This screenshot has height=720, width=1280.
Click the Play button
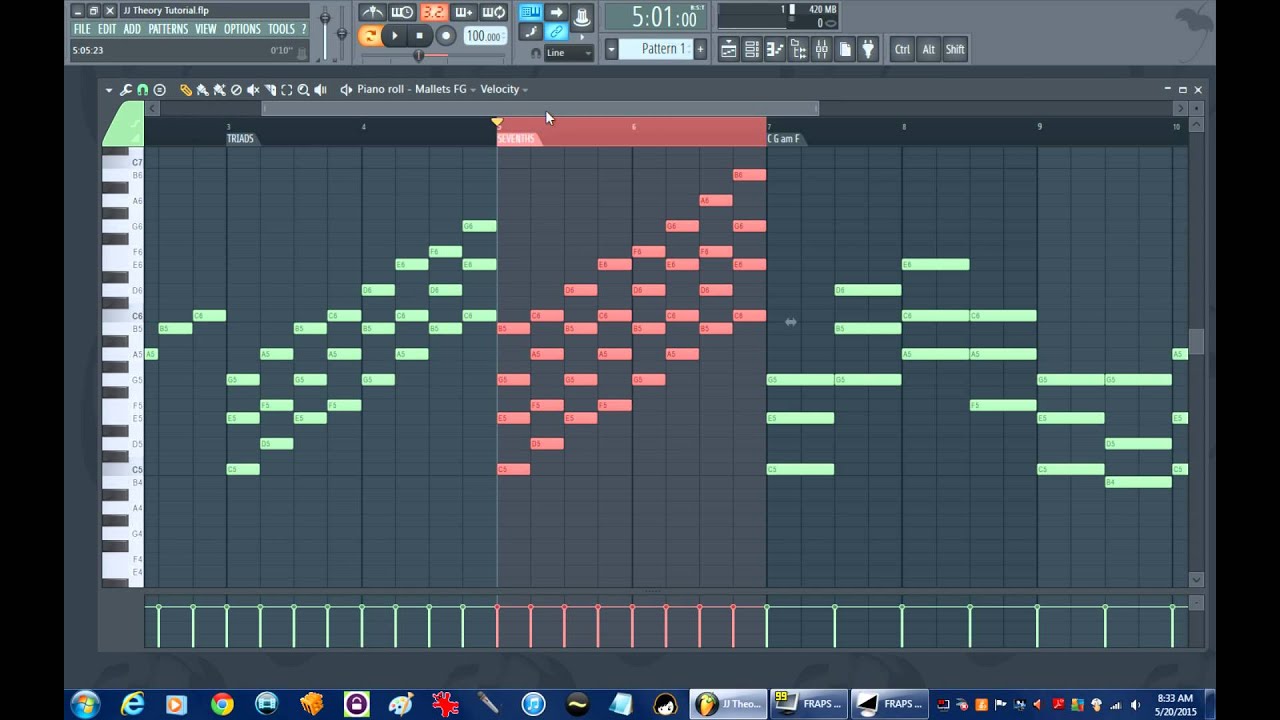coord(395,36)
